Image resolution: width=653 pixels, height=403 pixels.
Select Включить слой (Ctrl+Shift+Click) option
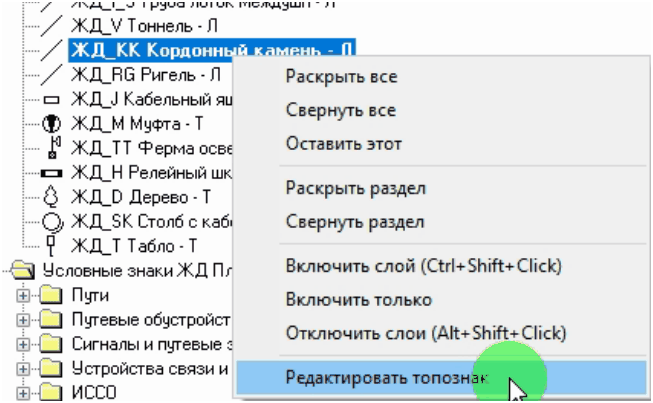click(423, 266)
